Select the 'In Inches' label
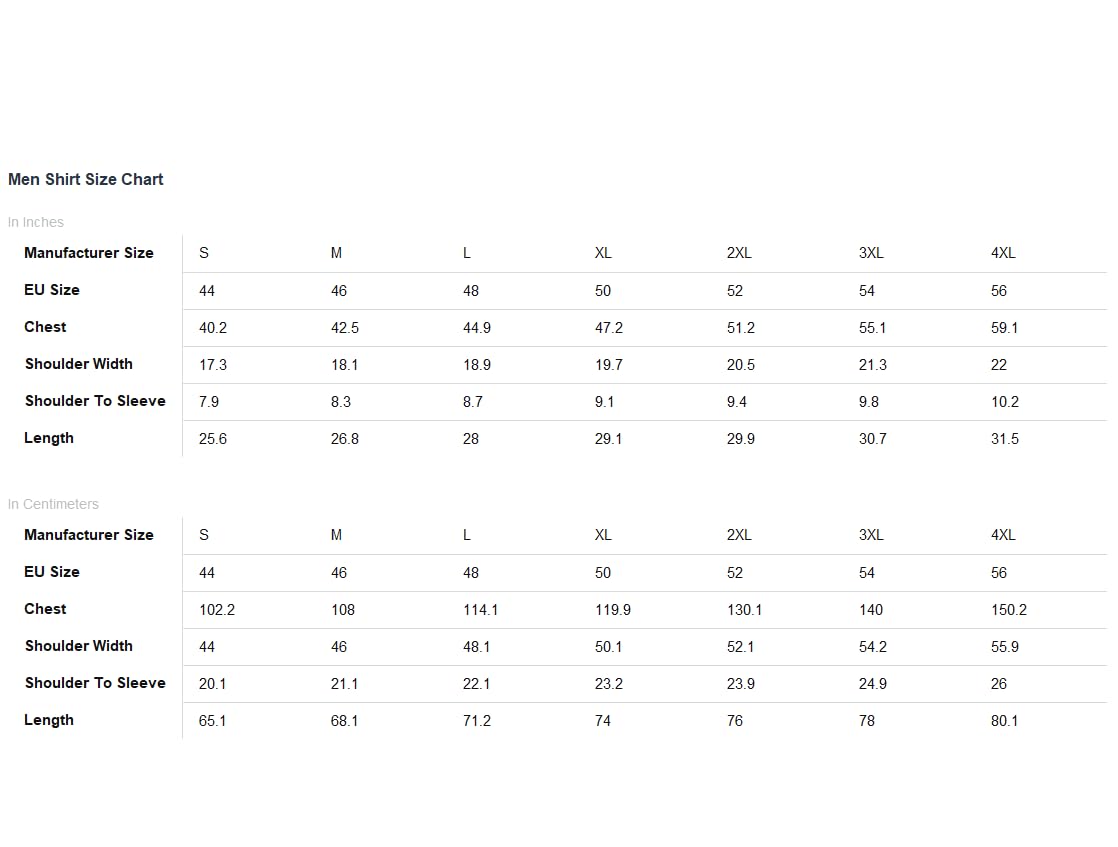Viewport: 1118px width, 847px height. click(36, 222)
